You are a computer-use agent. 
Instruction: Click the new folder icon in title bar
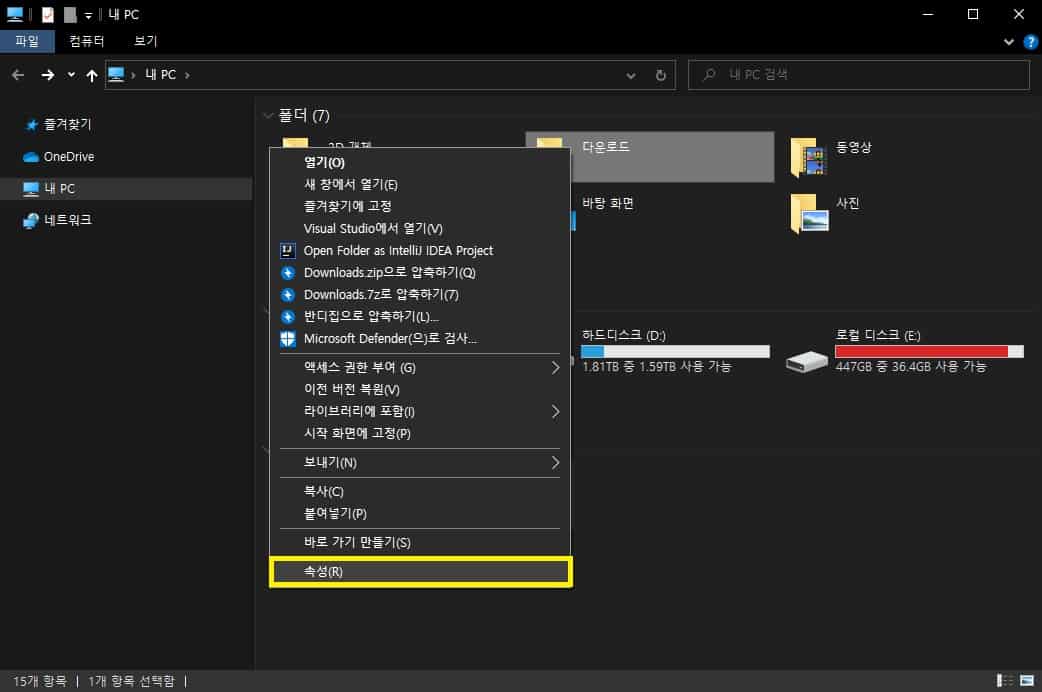point(70,15)
